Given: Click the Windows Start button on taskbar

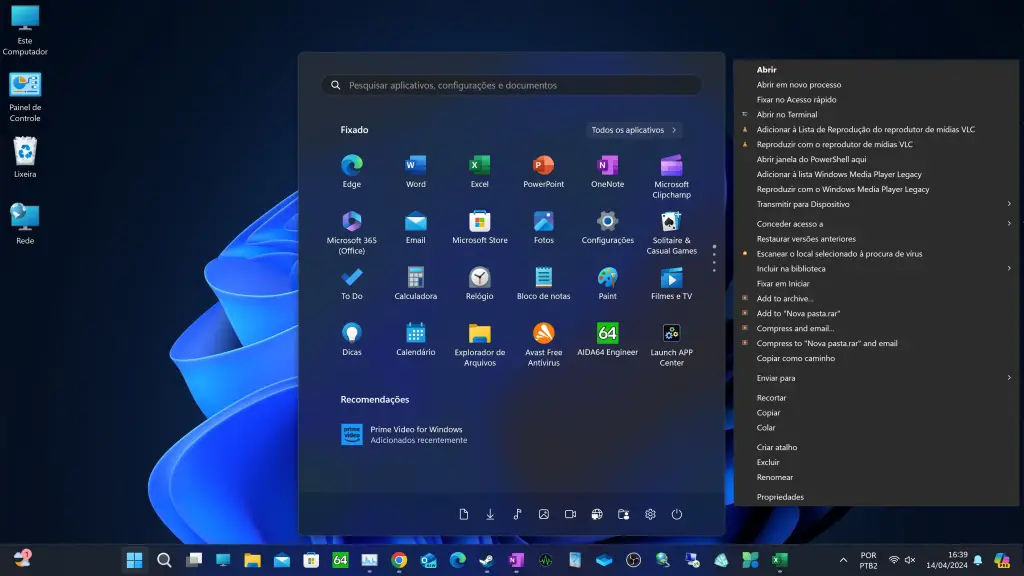Looking at the screenshot, I should (135, 560).
